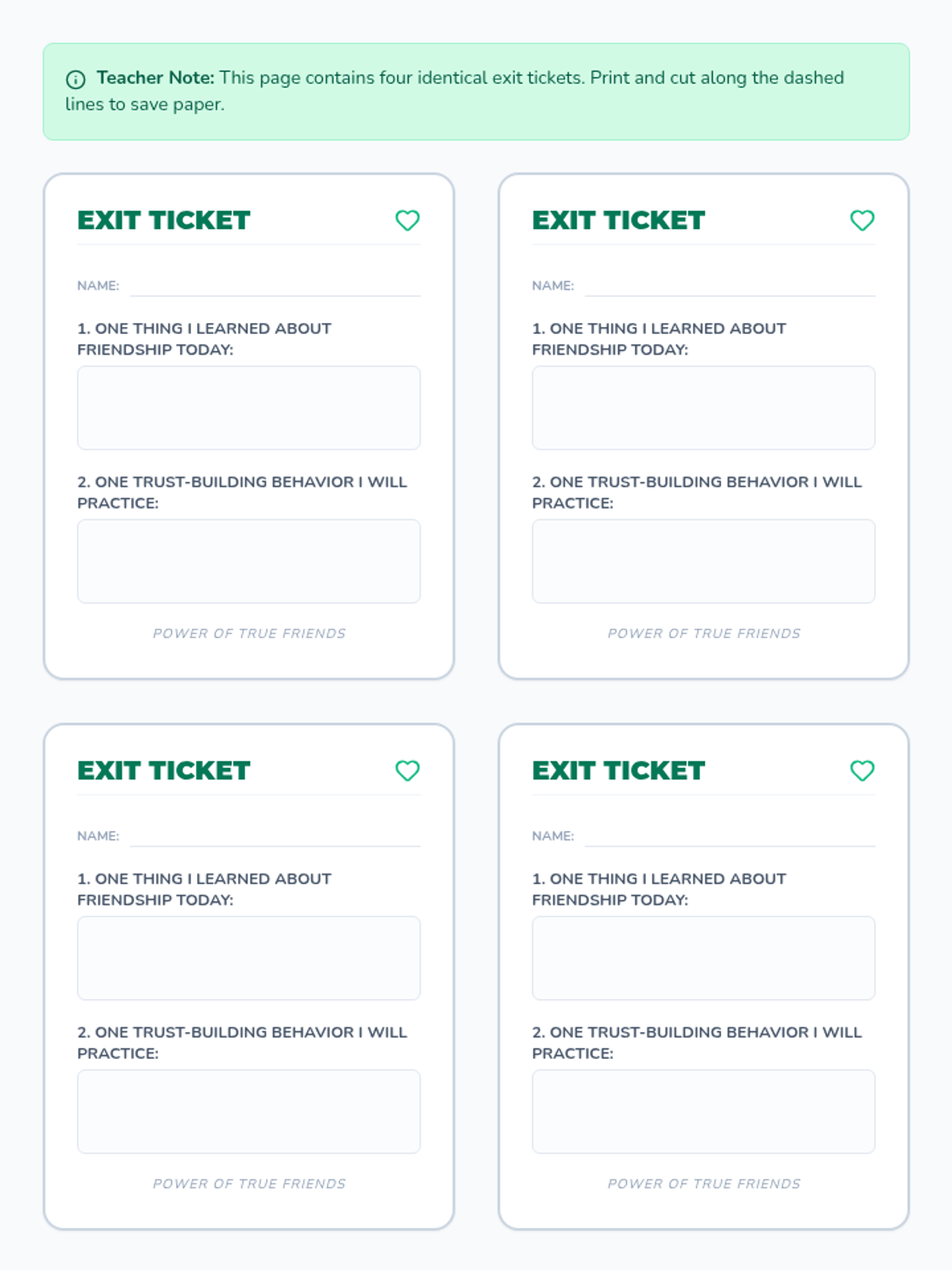Click the friendship answer box in bottom-left ticket

click(248, 958)
